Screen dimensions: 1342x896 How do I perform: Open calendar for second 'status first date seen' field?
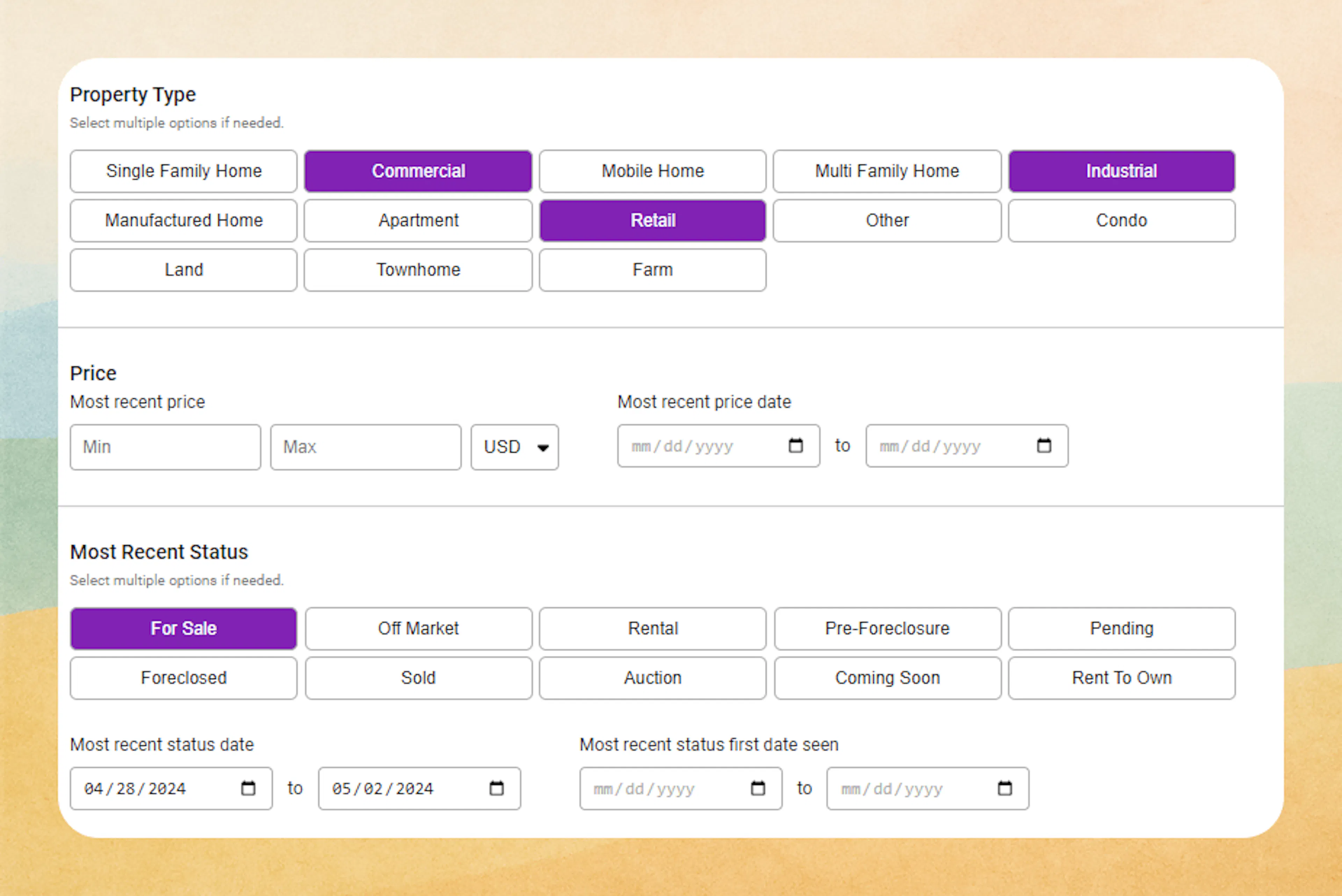click(1005, 789)
